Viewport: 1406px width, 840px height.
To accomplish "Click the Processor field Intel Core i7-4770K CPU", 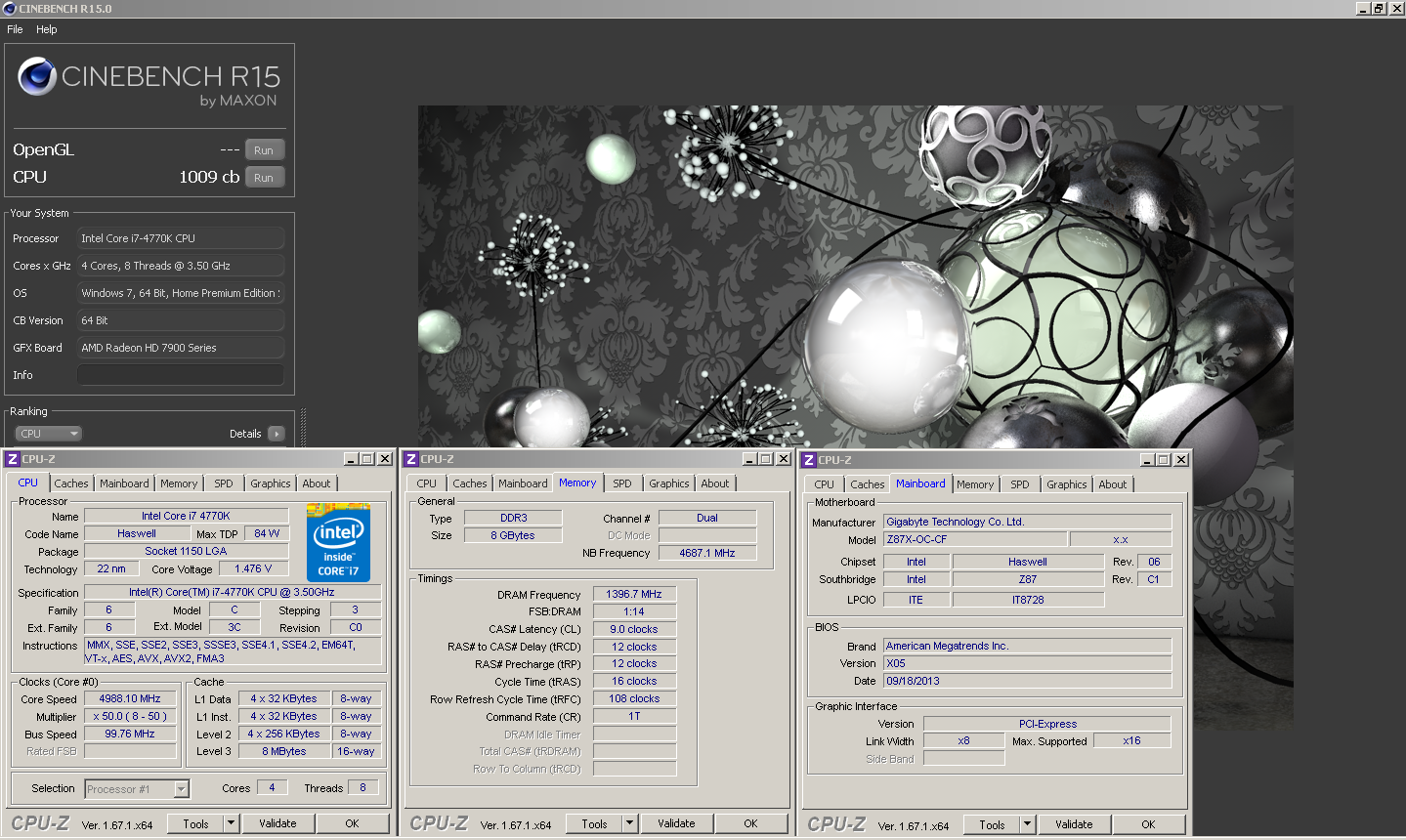I will (x=181, y=238).
